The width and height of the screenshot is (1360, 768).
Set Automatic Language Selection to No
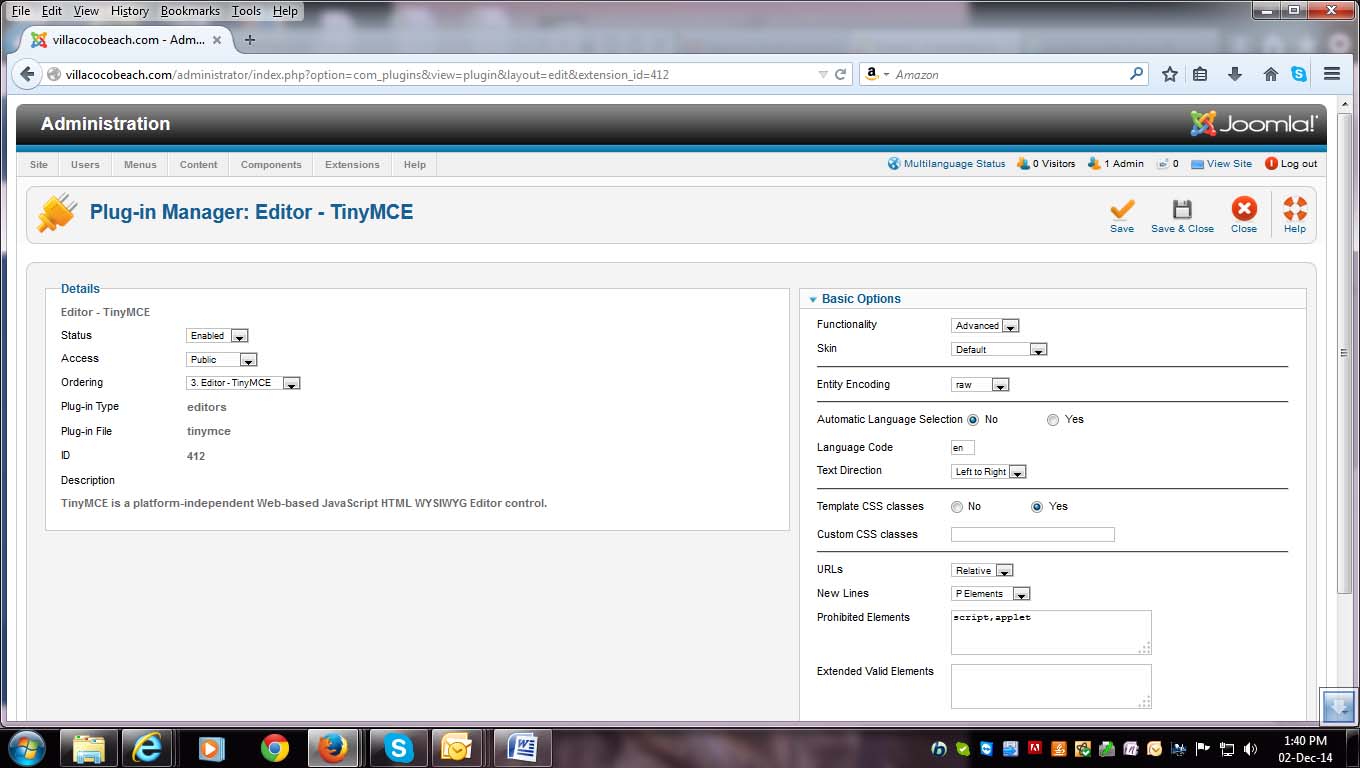click(973, 420)
